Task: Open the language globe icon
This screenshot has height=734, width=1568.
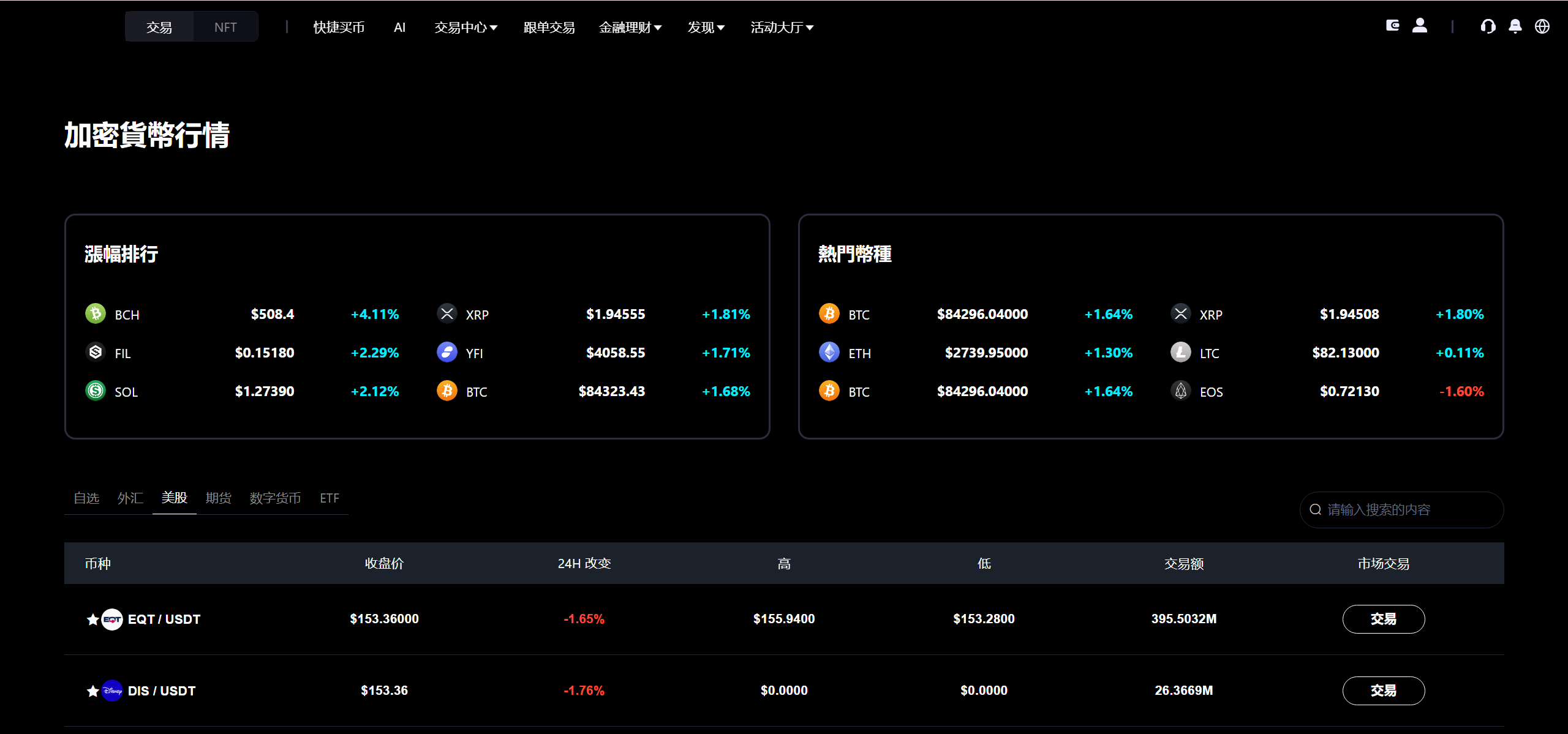Action: coord(1542,26)
